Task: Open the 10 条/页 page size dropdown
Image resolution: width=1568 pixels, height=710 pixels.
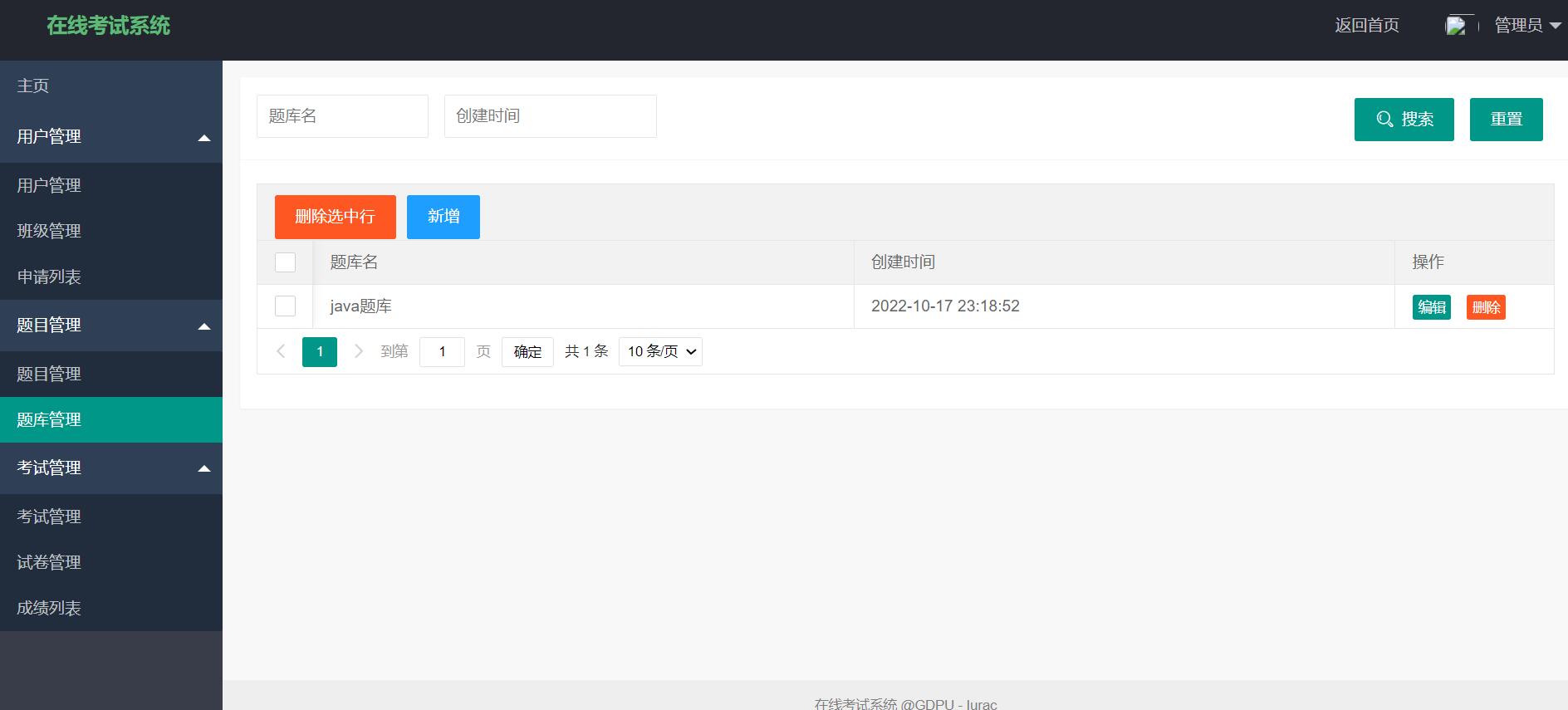Action: 660,352
